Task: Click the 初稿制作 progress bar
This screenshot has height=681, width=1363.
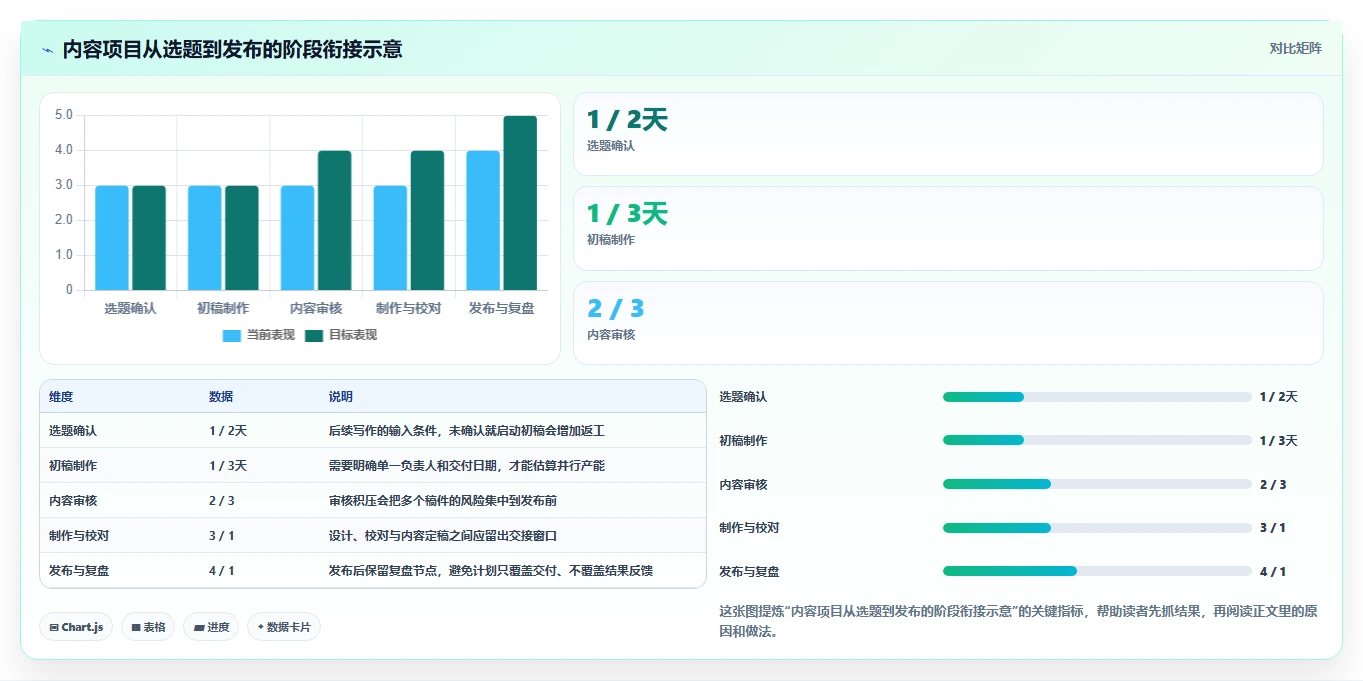Action: tap(1097, 440)
